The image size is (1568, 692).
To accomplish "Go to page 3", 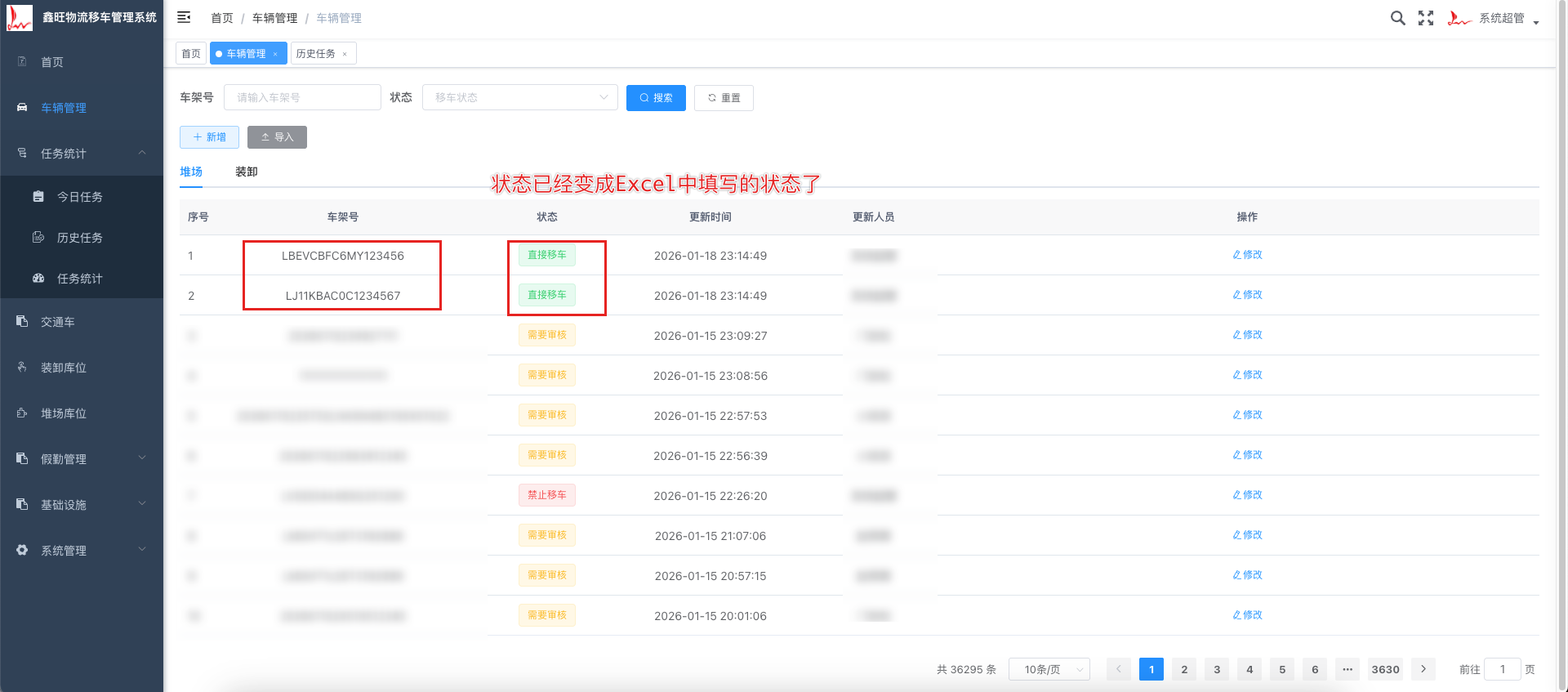I will pyautogui.click(x=1217, y=669).
